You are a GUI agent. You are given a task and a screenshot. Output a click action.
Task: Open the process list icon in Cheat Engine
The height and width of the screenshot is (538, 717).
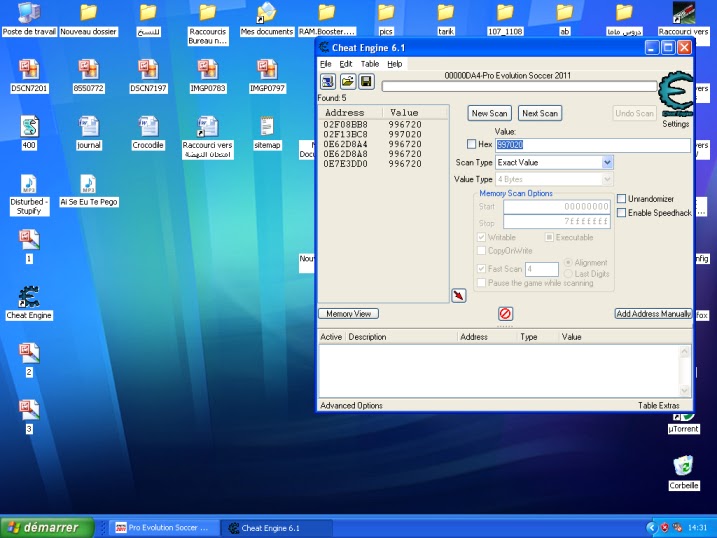coord(327,82)
